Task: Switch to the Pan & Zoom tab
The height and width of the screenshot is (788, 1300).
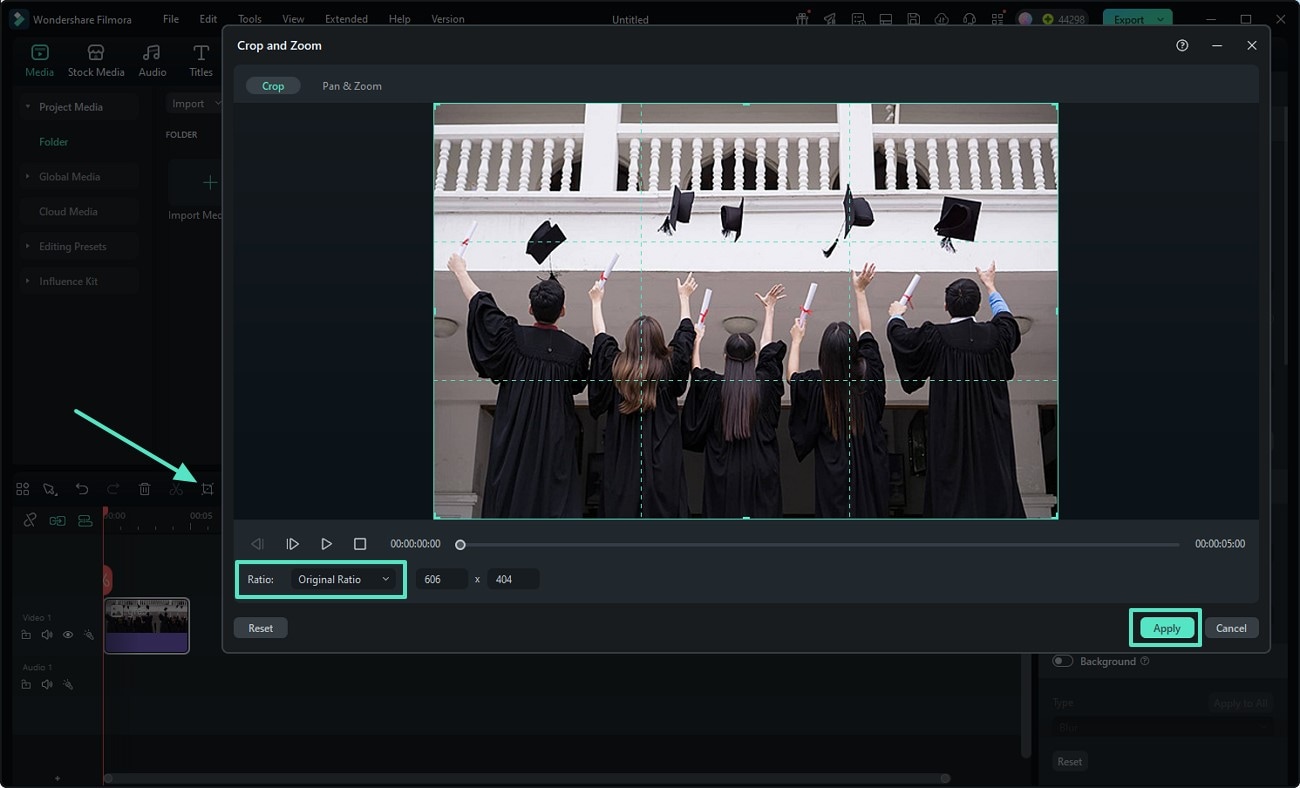Action: click(x=352, y=86)
